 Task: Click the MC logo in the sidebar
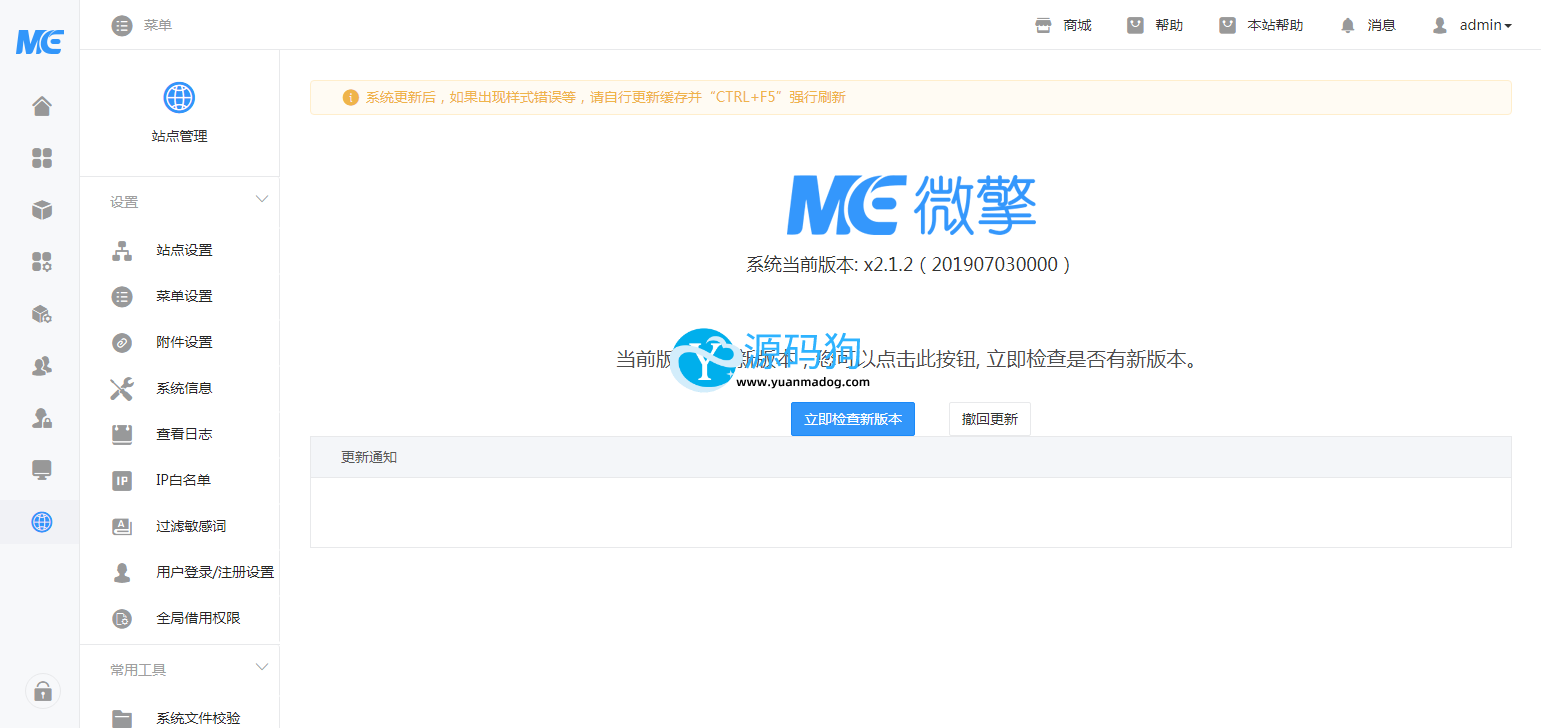[40, 41]
